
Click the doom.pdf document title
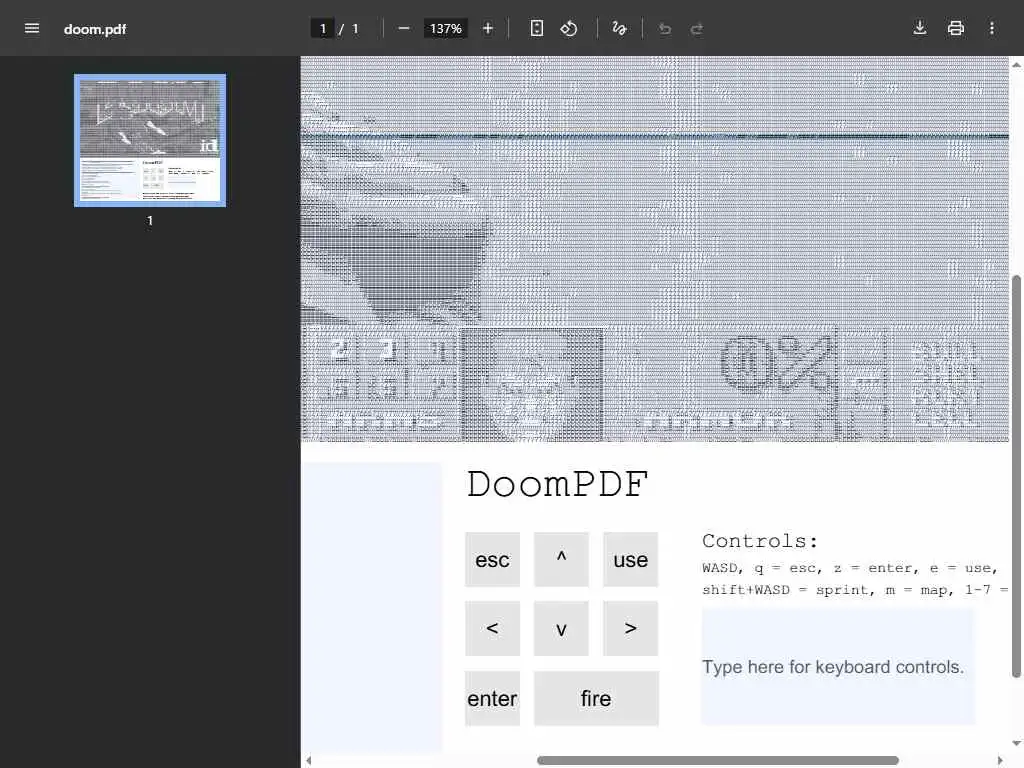pos(95,29)
